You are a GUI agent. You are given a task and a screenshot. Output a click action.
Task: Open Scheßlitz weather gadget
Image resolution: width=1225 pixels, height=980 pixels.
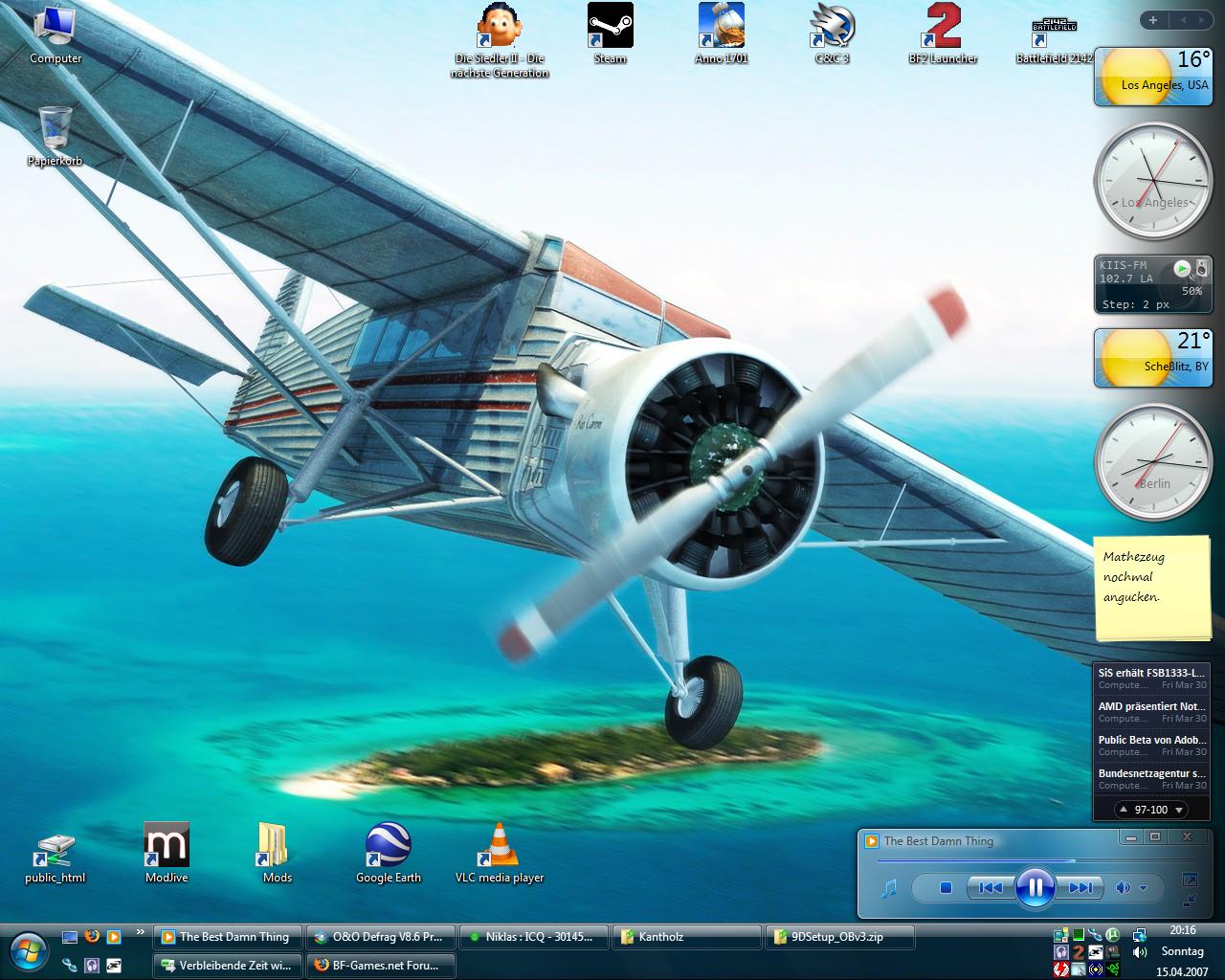[1154, 357]
